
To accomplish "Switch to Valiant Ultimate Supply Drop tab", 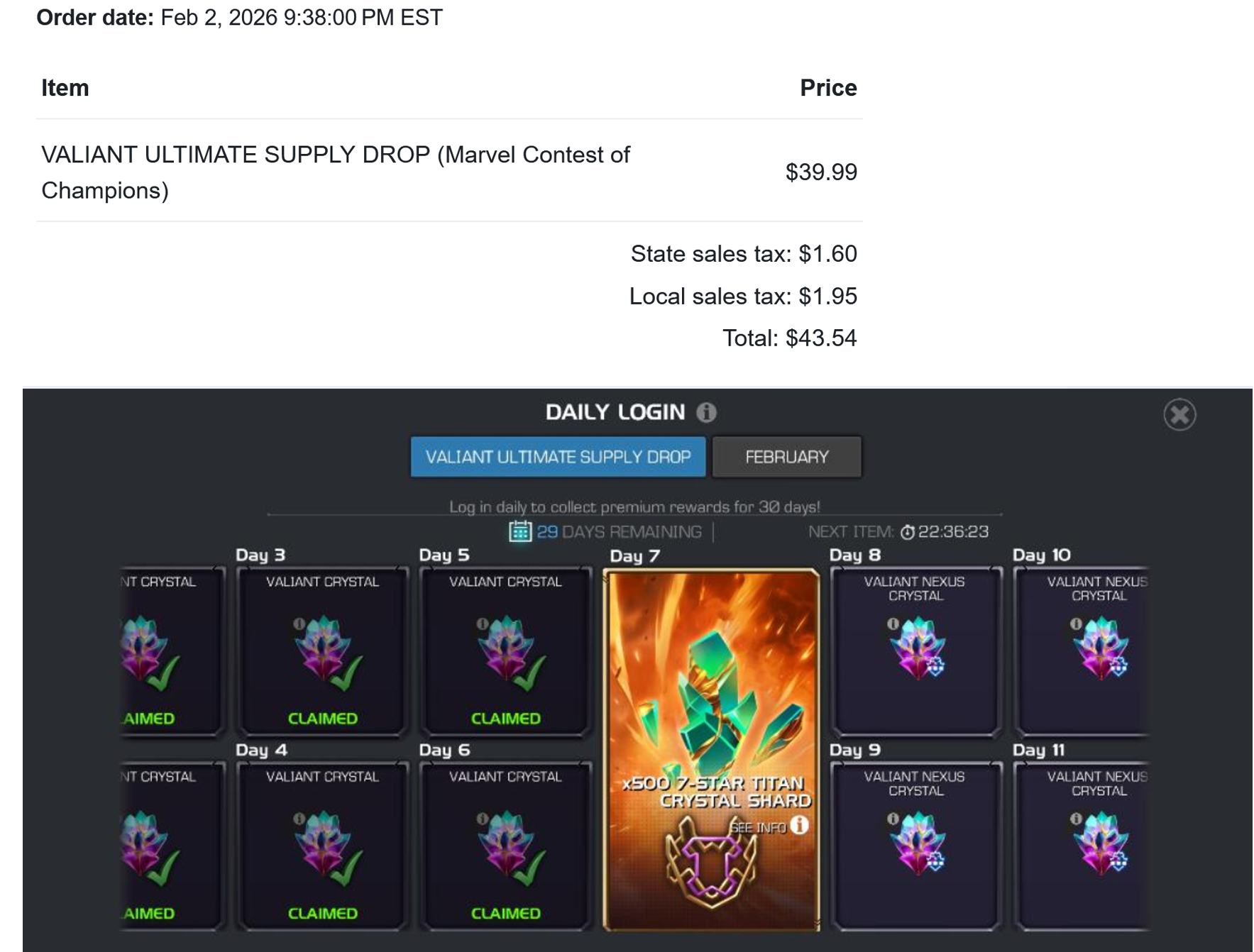I will point(558,457).
